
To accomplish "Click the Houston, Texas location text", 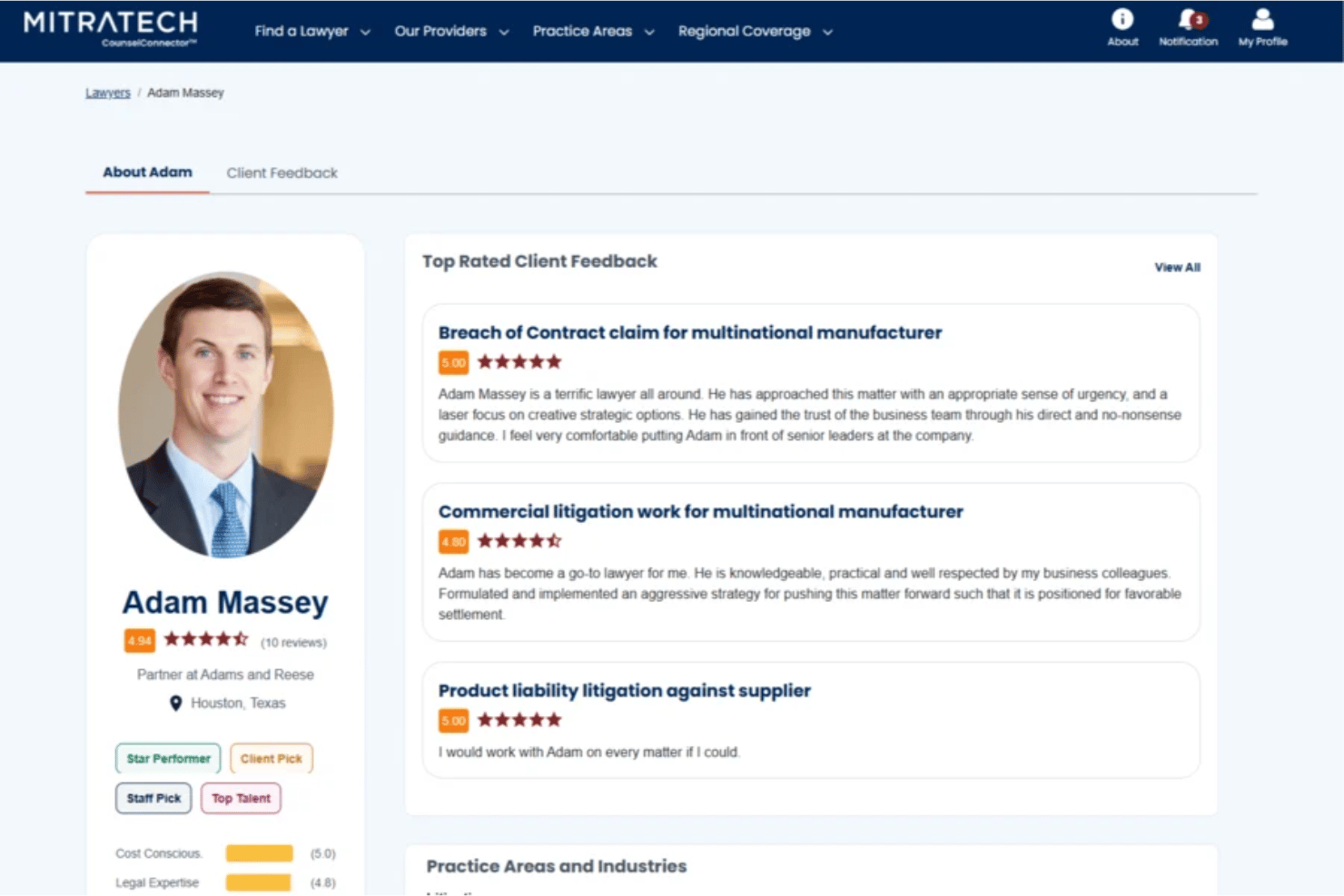I will (238, 704).
